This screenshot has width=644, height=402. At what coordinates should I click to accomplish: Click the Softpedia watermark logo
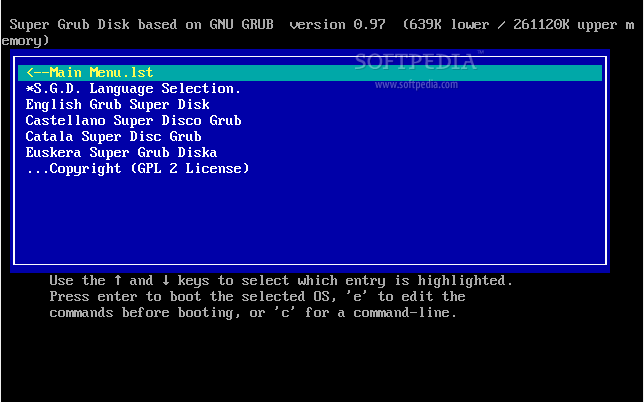pos(418,62)
